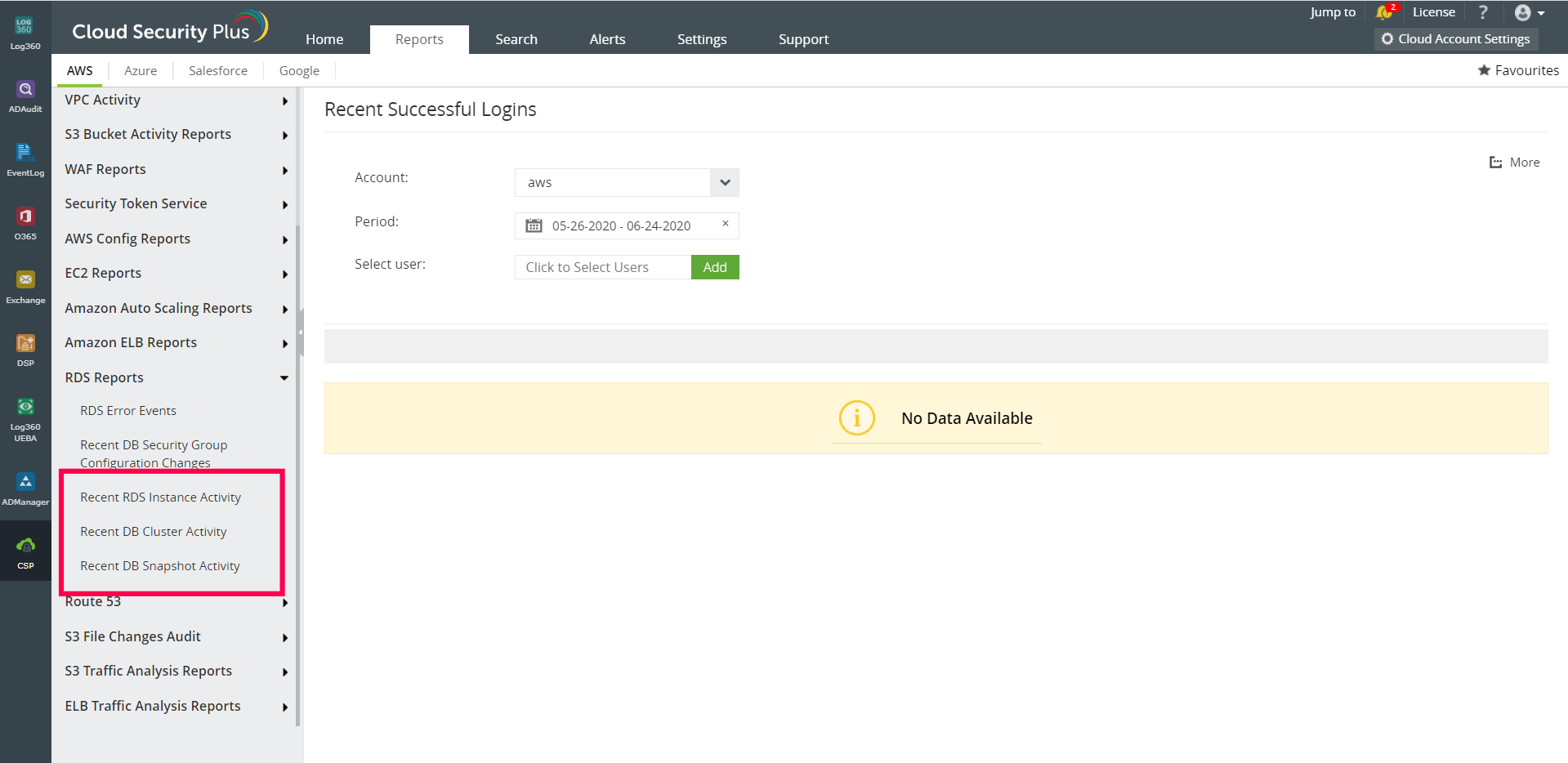The height and width of the screenshot is (763, 1568).
Task: Open the Support tab
Action: pyautogui.click(x=803, y=39)
